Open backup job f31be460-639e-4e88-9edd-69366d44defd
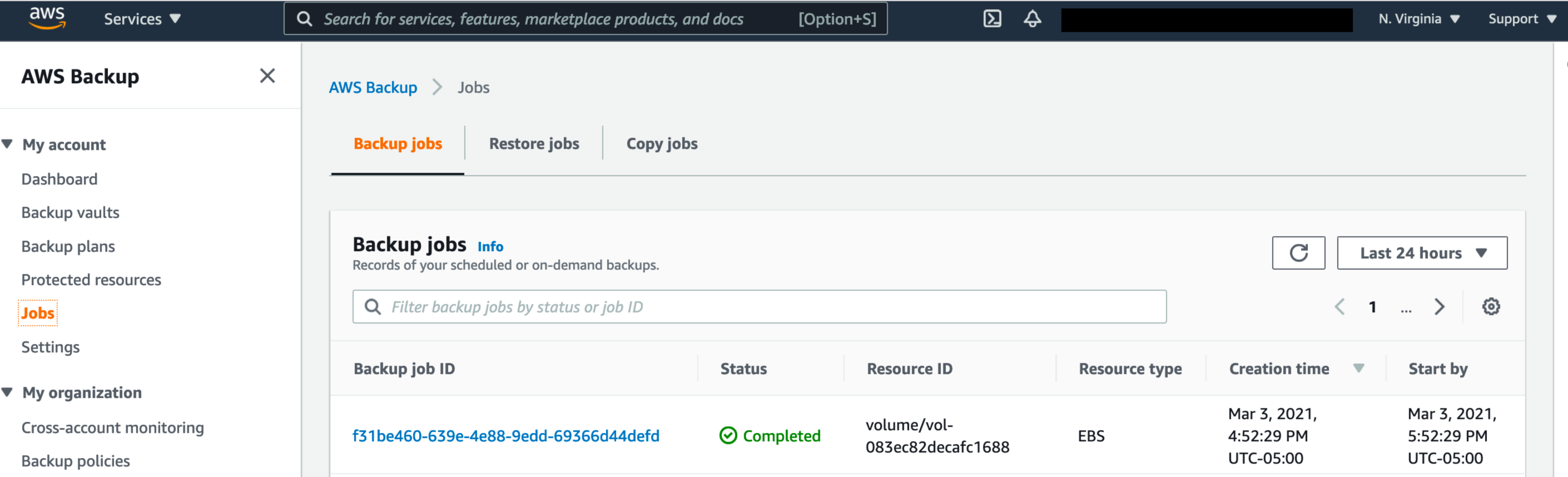The width and height of the screenshot is (1568, 477). tap(505, 436)
